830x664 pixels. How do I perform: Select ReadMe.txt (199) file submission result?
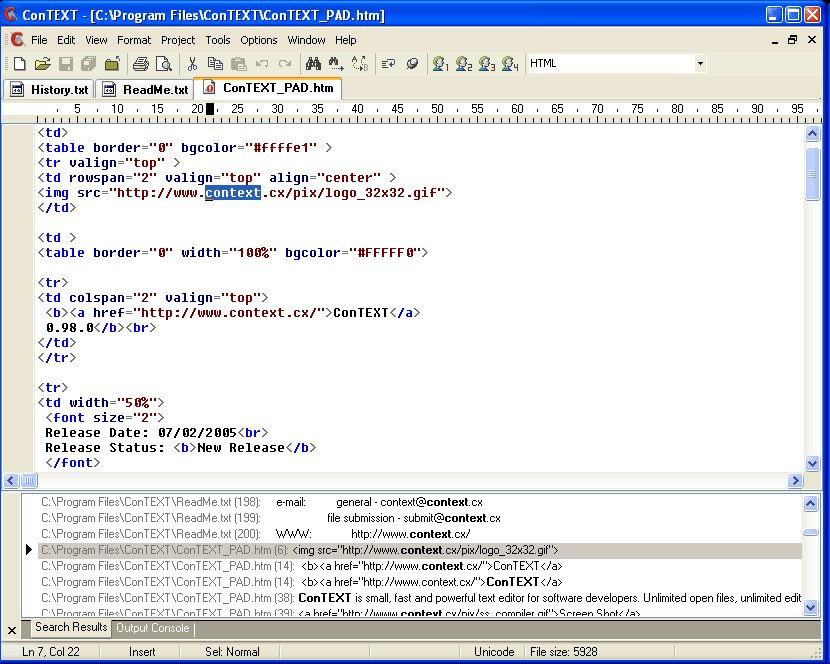[420, 518]
